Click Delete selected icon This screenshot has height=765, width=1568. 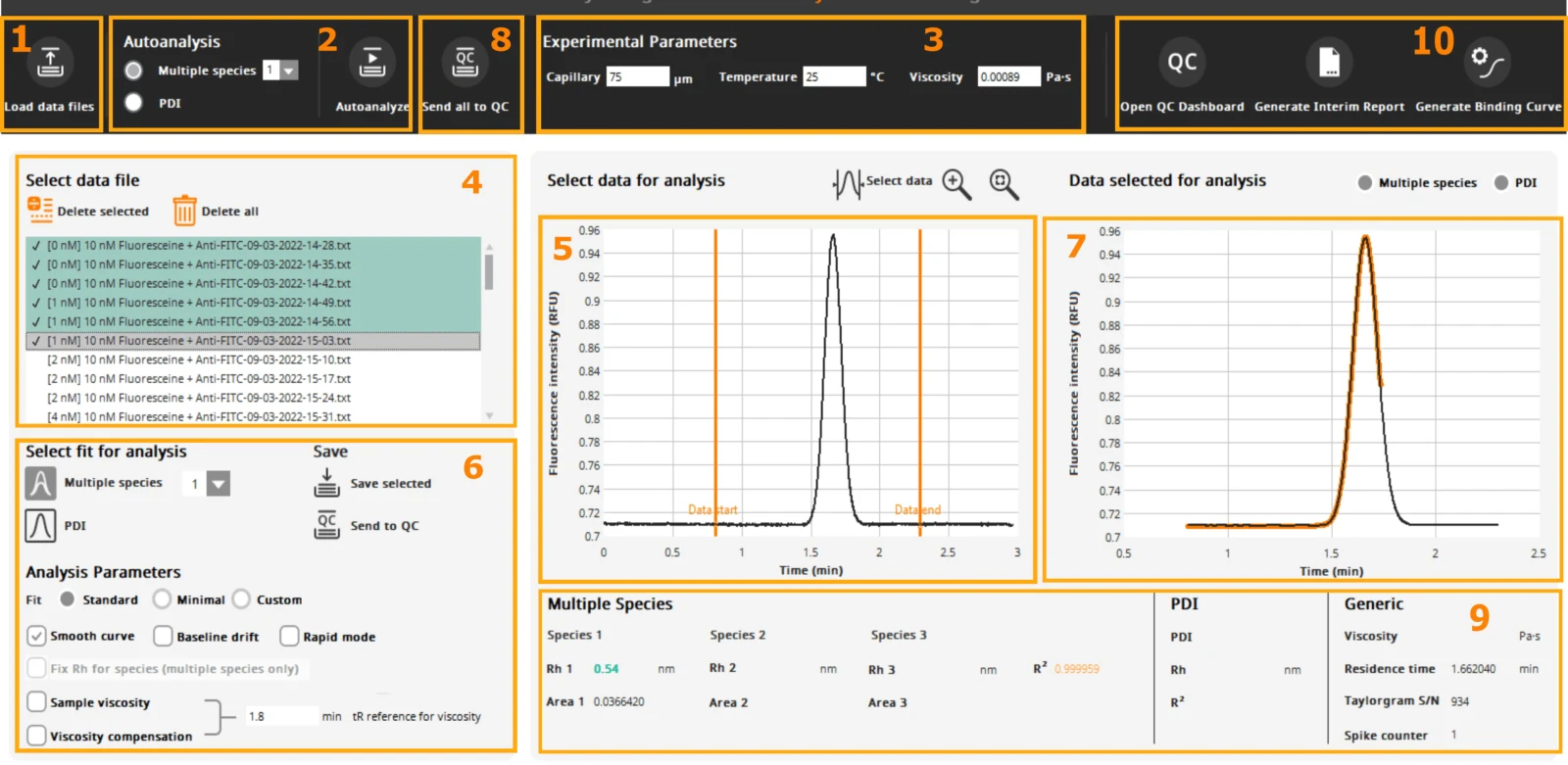(x=40, y=210)
